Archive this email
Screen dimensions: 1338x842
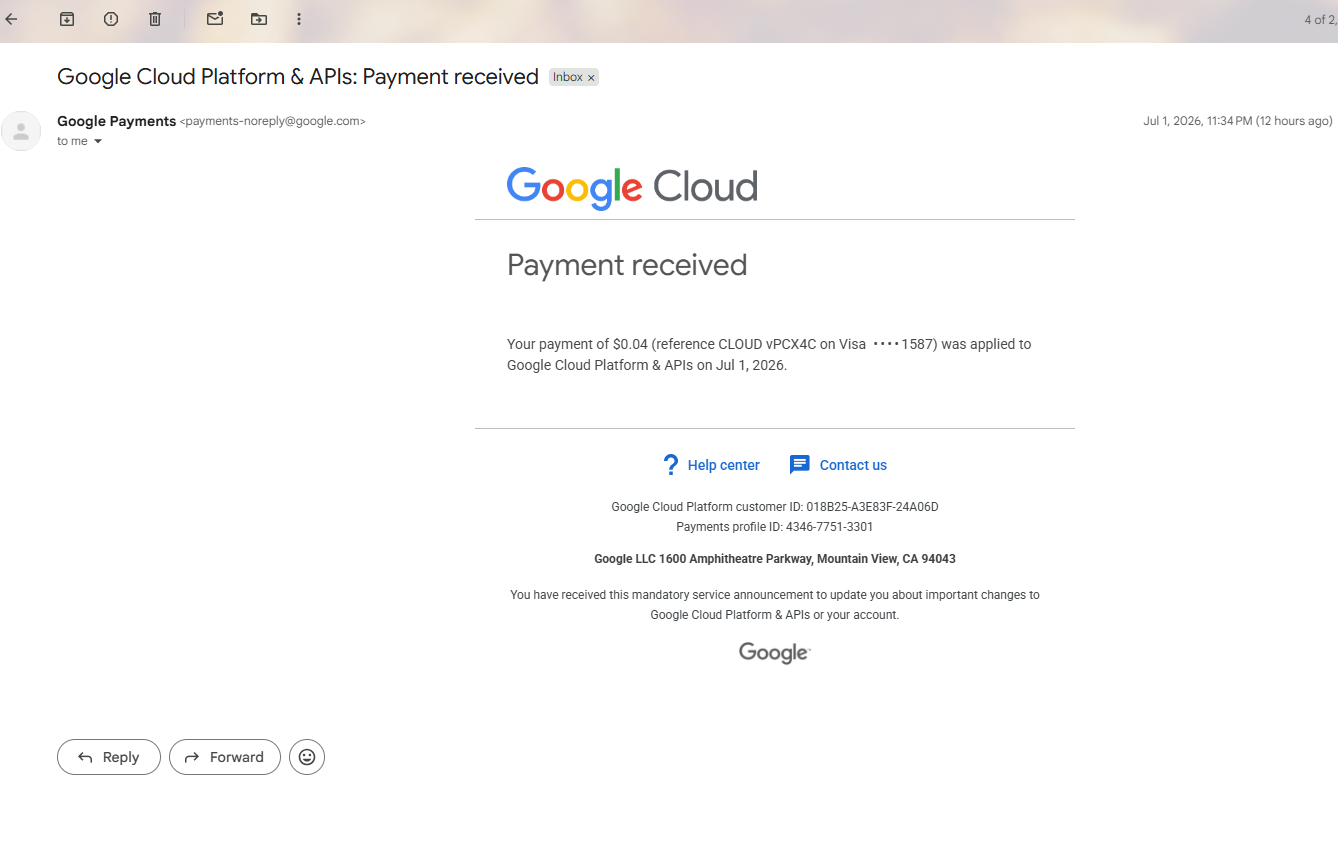tap(67, 19)
